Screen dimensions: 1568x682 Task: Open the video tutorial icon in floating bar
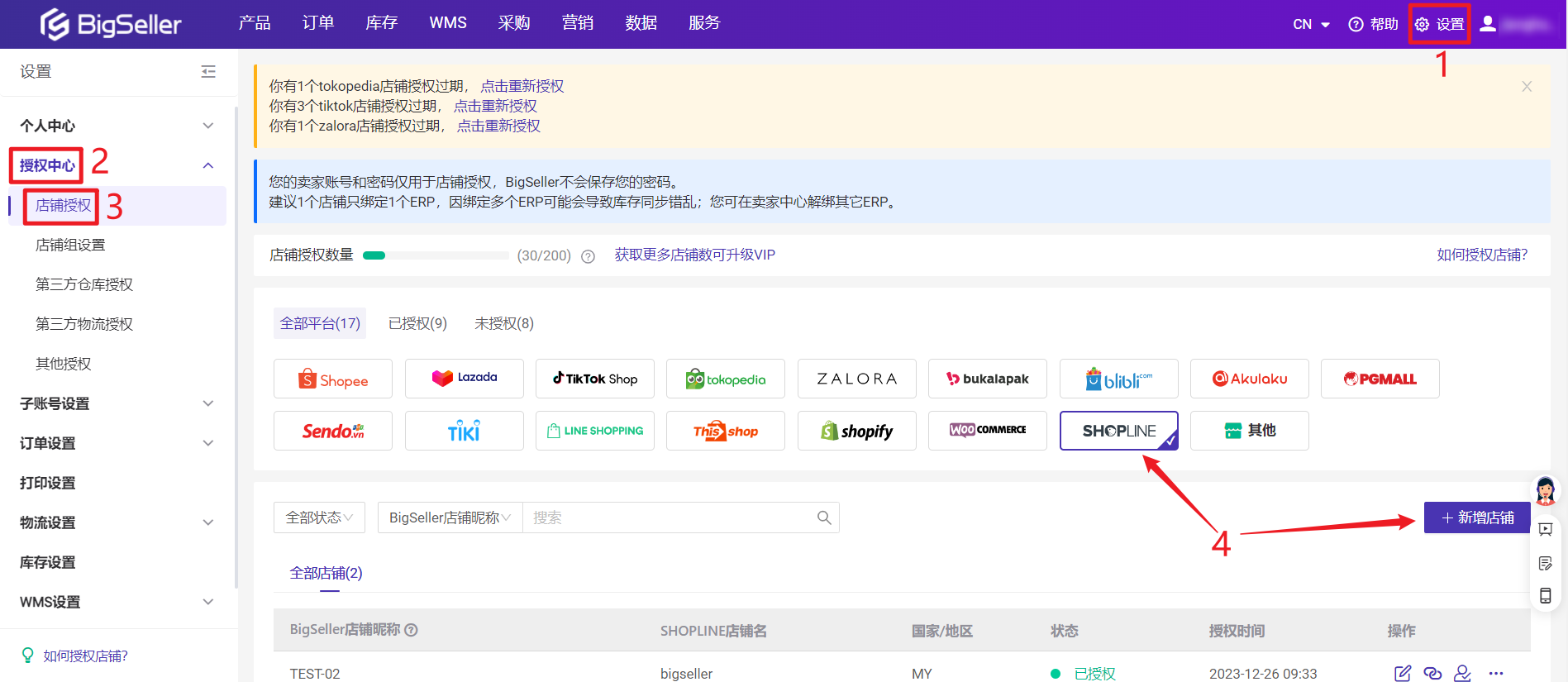[1546, 529]
